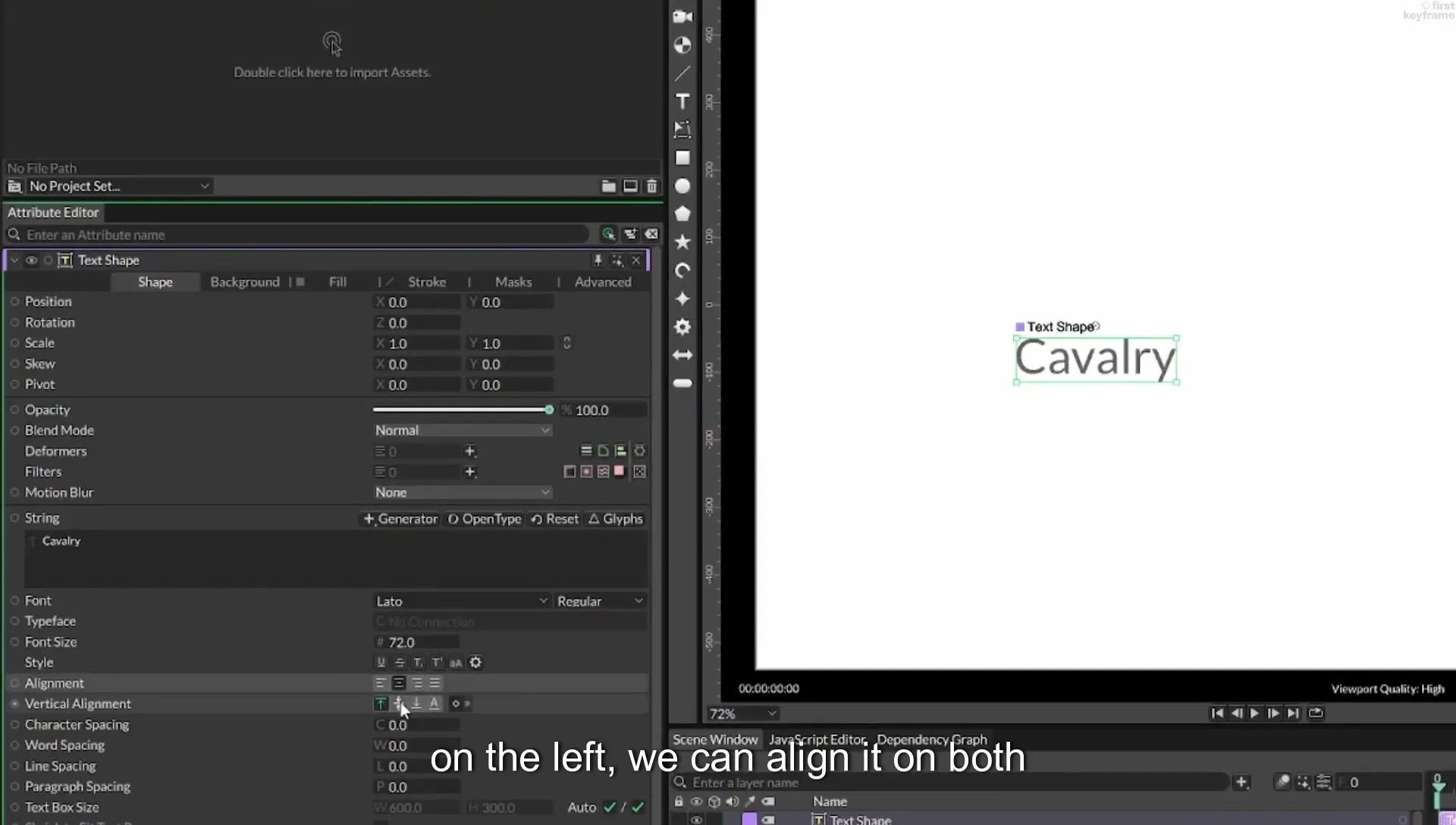Open the Motion Blur None dropdown

point(462,492)
